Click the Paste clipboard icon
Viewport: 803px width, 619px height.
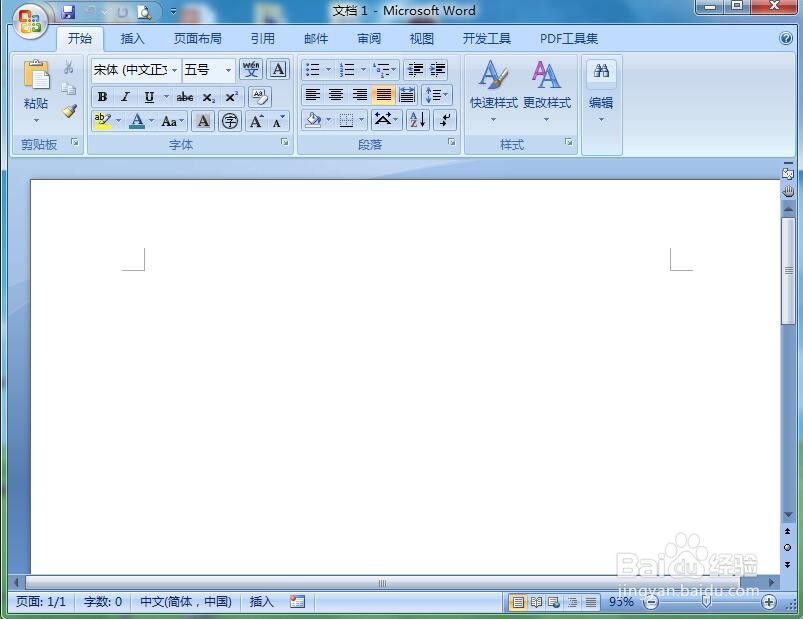(36, 75)
